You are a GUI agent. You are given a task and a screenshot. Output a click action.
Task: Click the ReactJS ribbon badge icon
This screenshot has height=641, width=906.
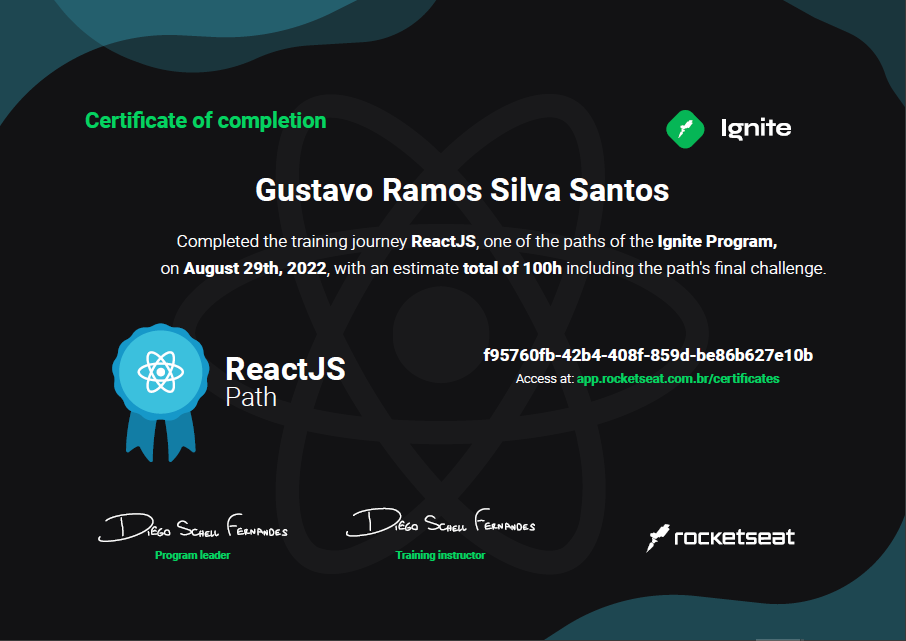tap(161, 392)
